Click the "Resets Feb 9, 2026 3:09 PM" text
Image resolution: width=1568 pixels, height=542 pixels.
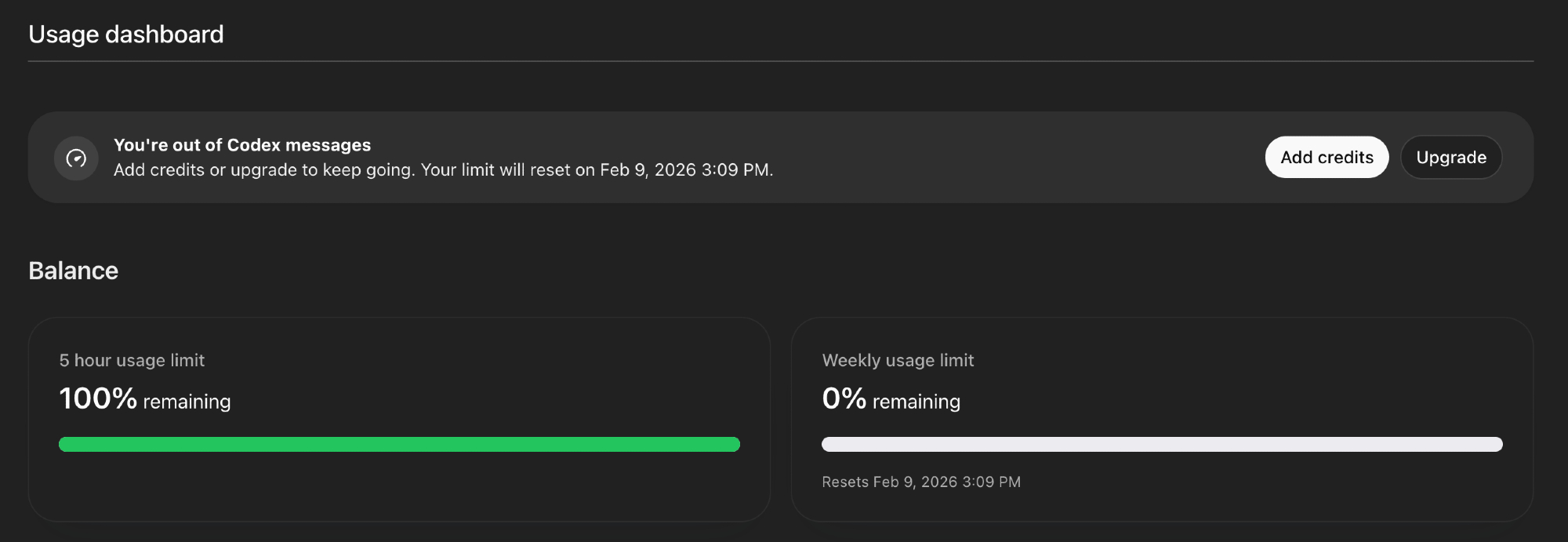click(921, 482)
